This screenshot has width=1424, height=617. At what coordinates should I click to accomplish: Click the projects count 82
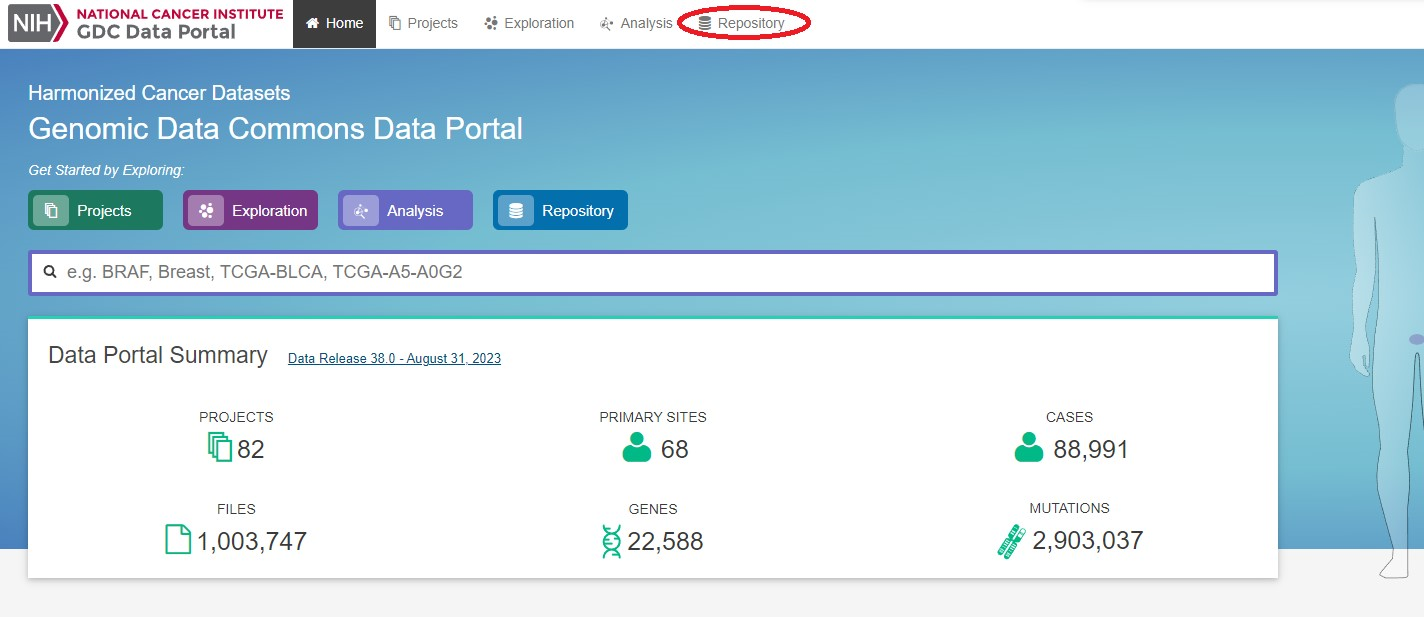click(251, 449)
